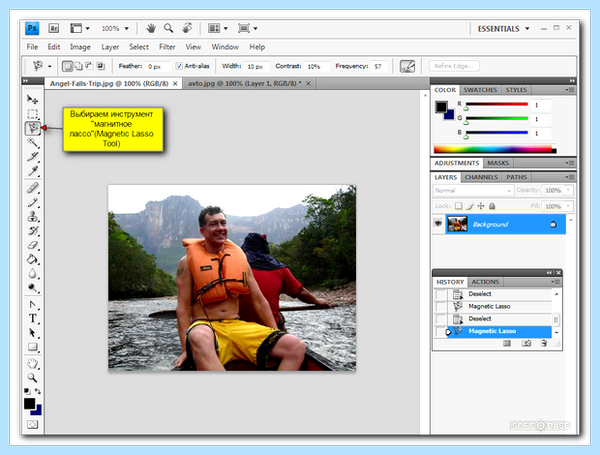Open the blend mode Normal dropdown
The height and width of the screenshot is (455, 600).
pos(473,190)
